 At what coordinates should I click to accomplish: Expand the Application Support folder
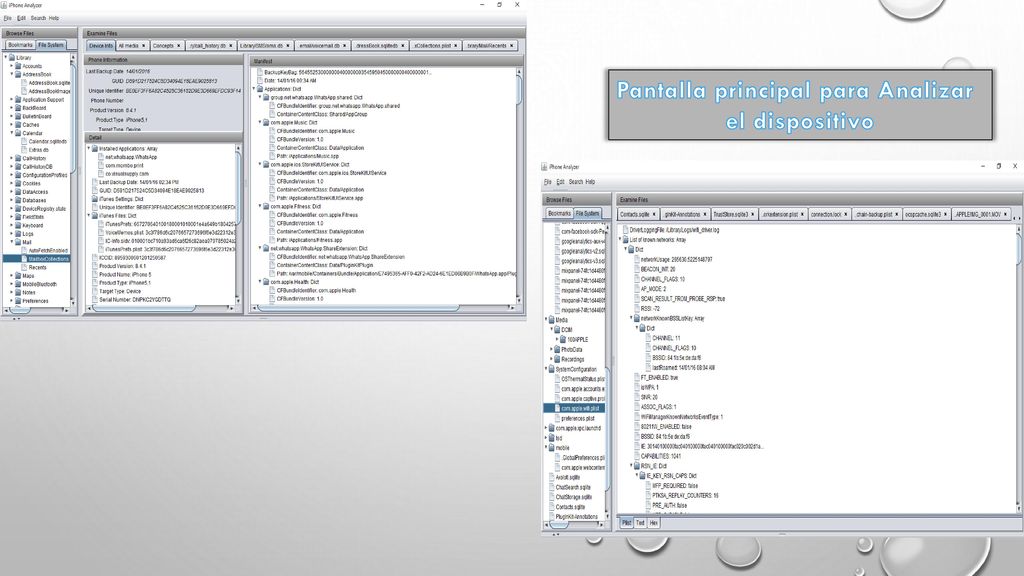click(x=11, y=100)
